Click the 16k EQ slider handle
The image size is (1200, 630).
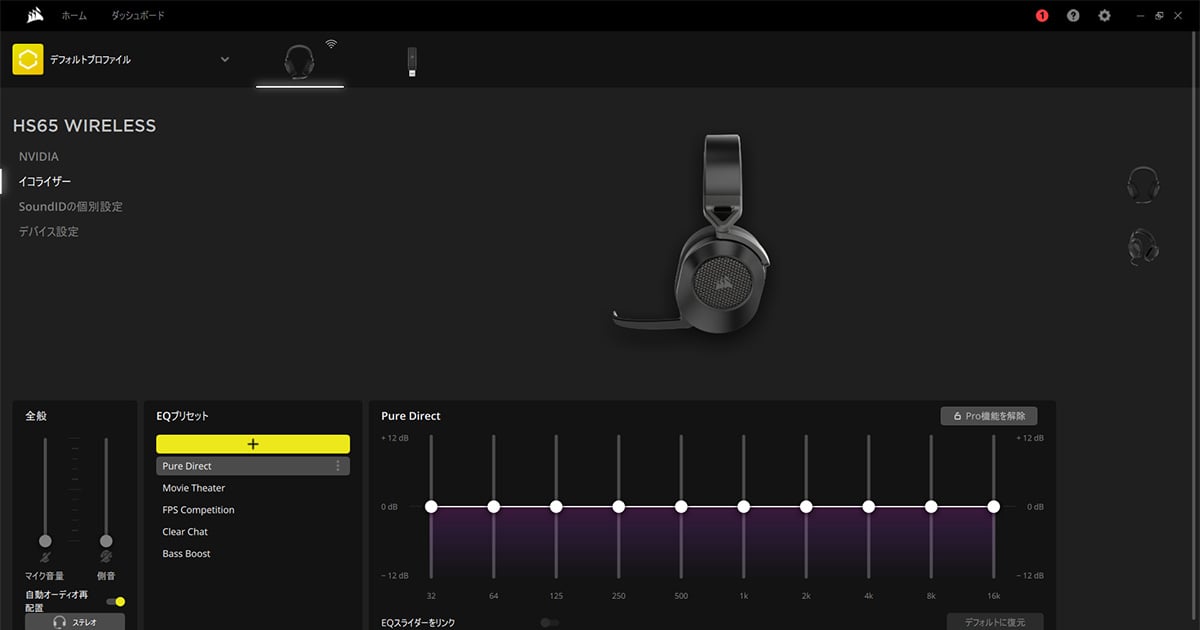point(993,507)
